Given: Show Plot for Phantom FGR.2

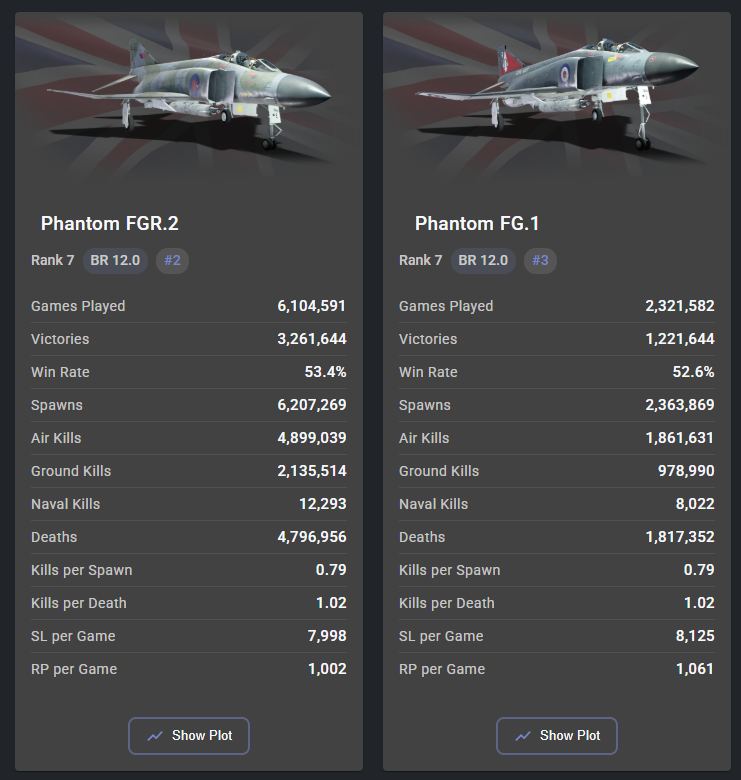Looking at the screenshot, I should click(x=189, y=735).
